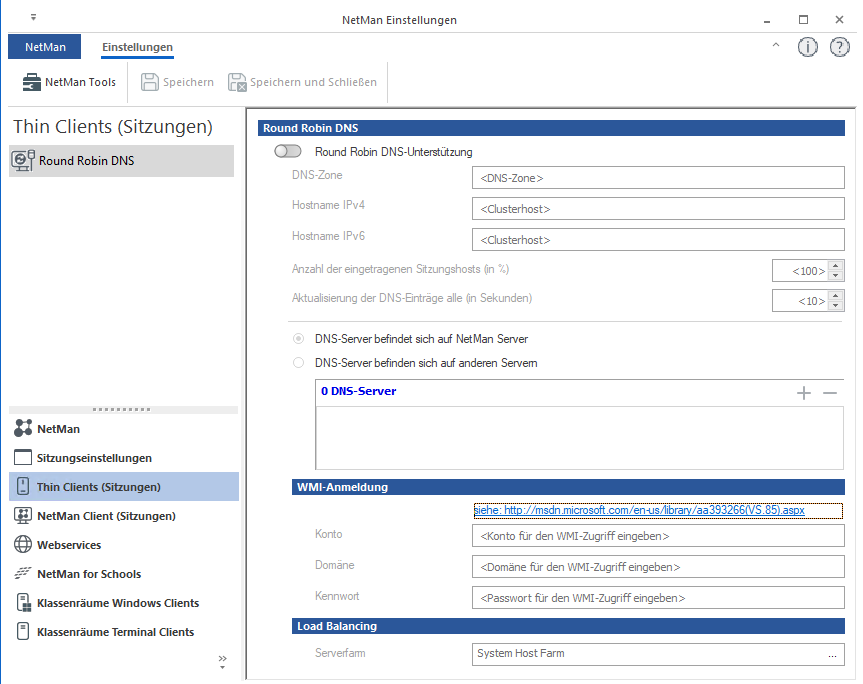The width and height of the screenshot is (863, 684).
Task: Click the Speichern save icon
Action: pos(152,82)
